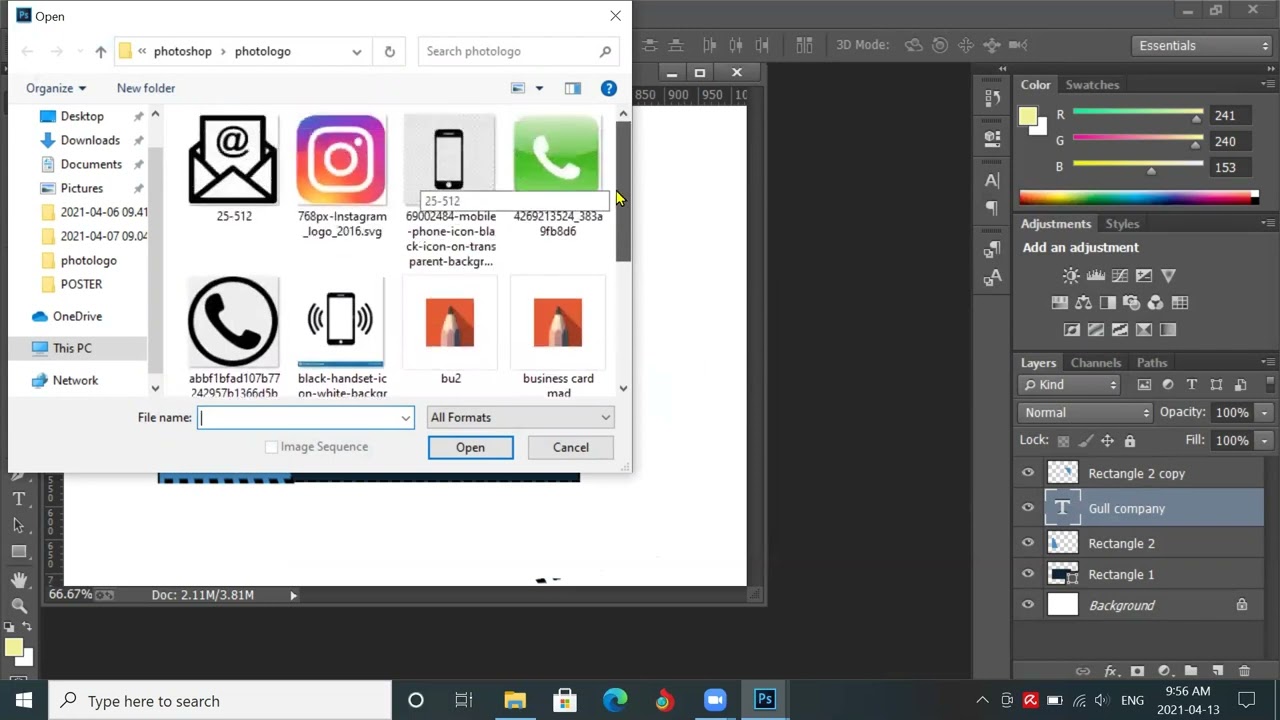Click the red R slider track
1280x720 pixels.
(x=1137, y=113)
